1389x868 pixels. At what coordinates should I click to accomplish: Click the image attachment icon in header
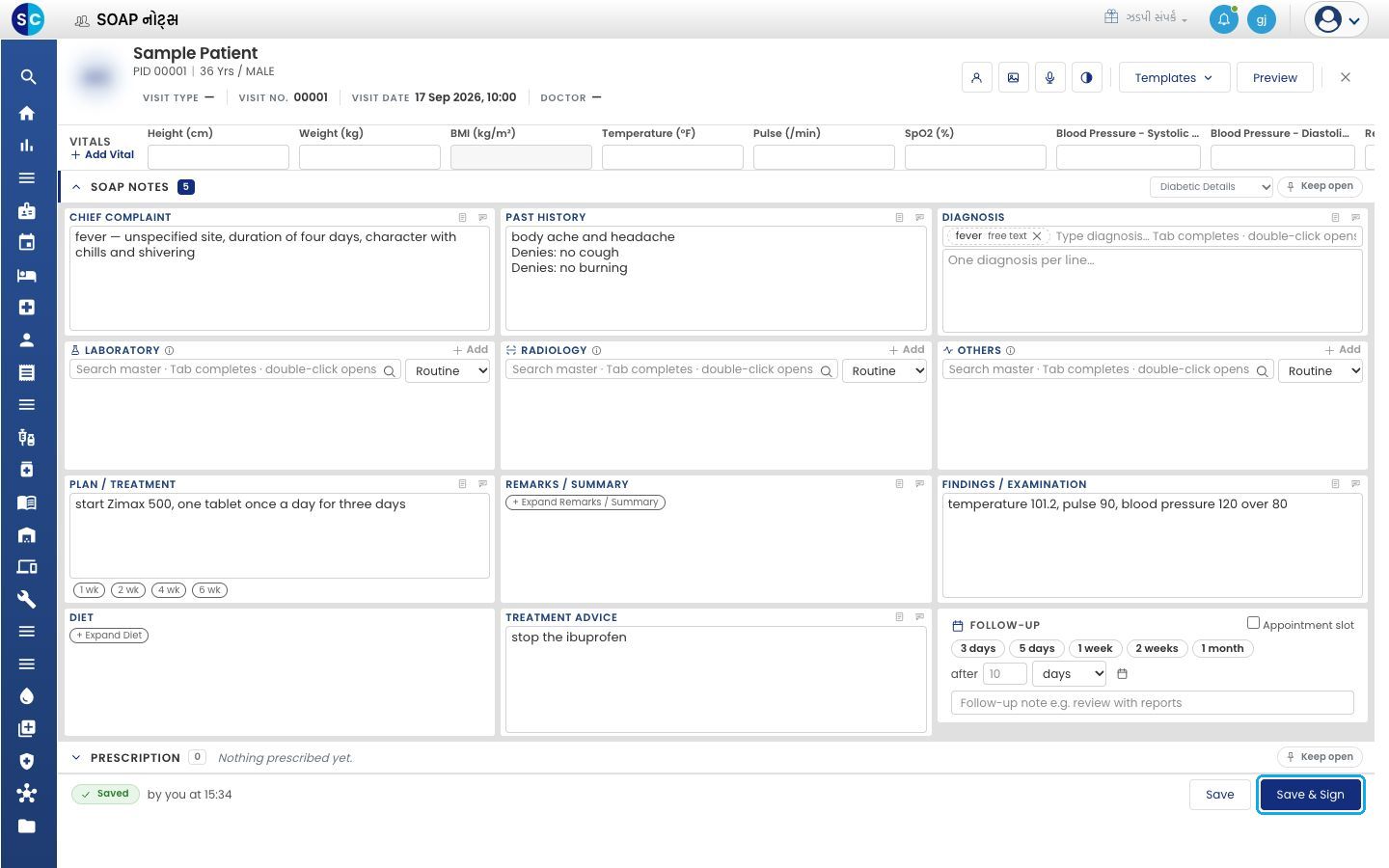pos(1013,78)
